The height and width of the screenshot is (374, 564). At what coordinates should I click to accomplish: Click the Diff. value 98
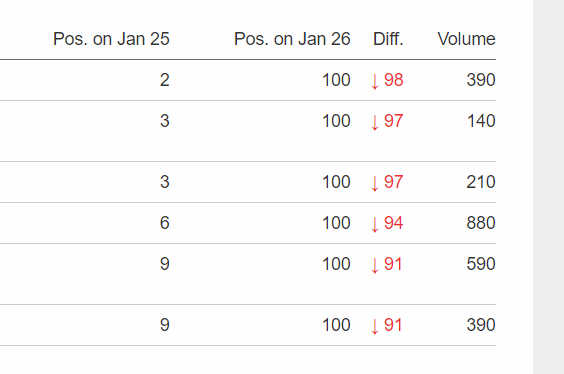[394, 80]
